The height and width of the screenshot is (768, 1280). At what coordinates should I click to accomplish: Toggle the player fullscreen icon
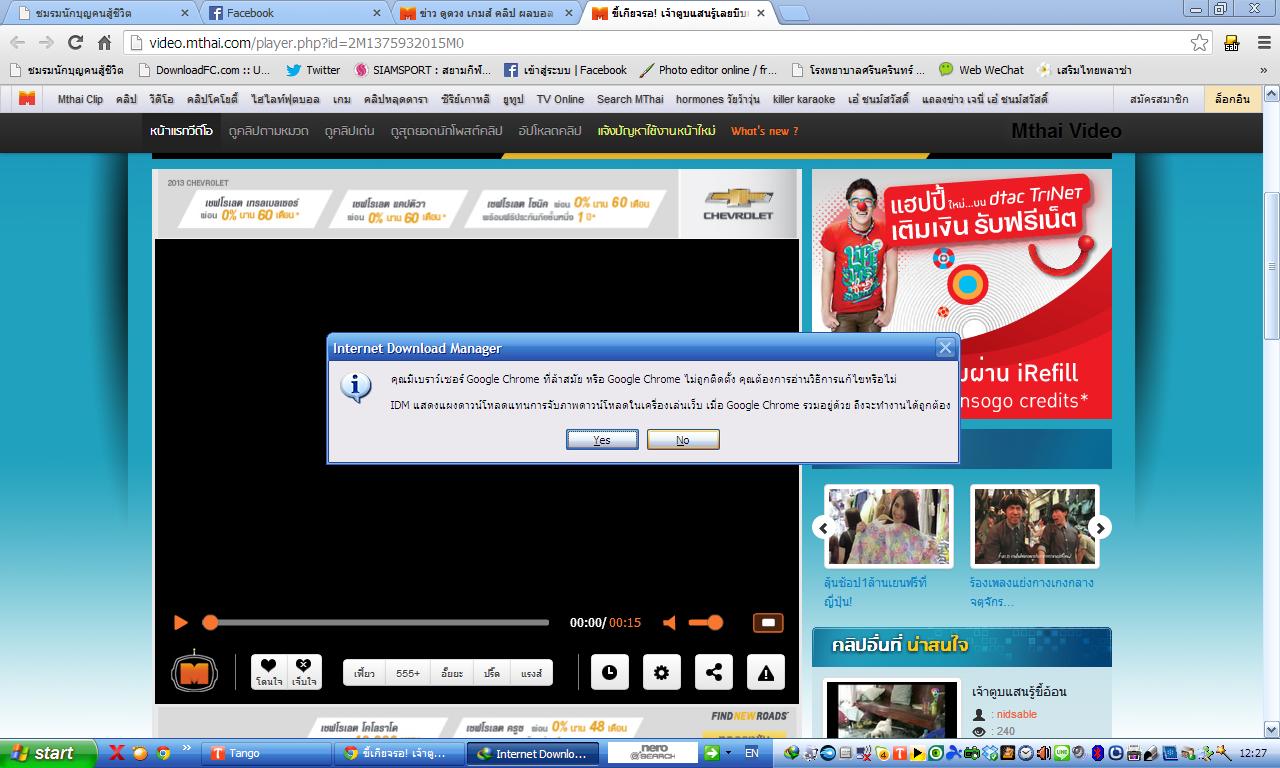(768, 622)
